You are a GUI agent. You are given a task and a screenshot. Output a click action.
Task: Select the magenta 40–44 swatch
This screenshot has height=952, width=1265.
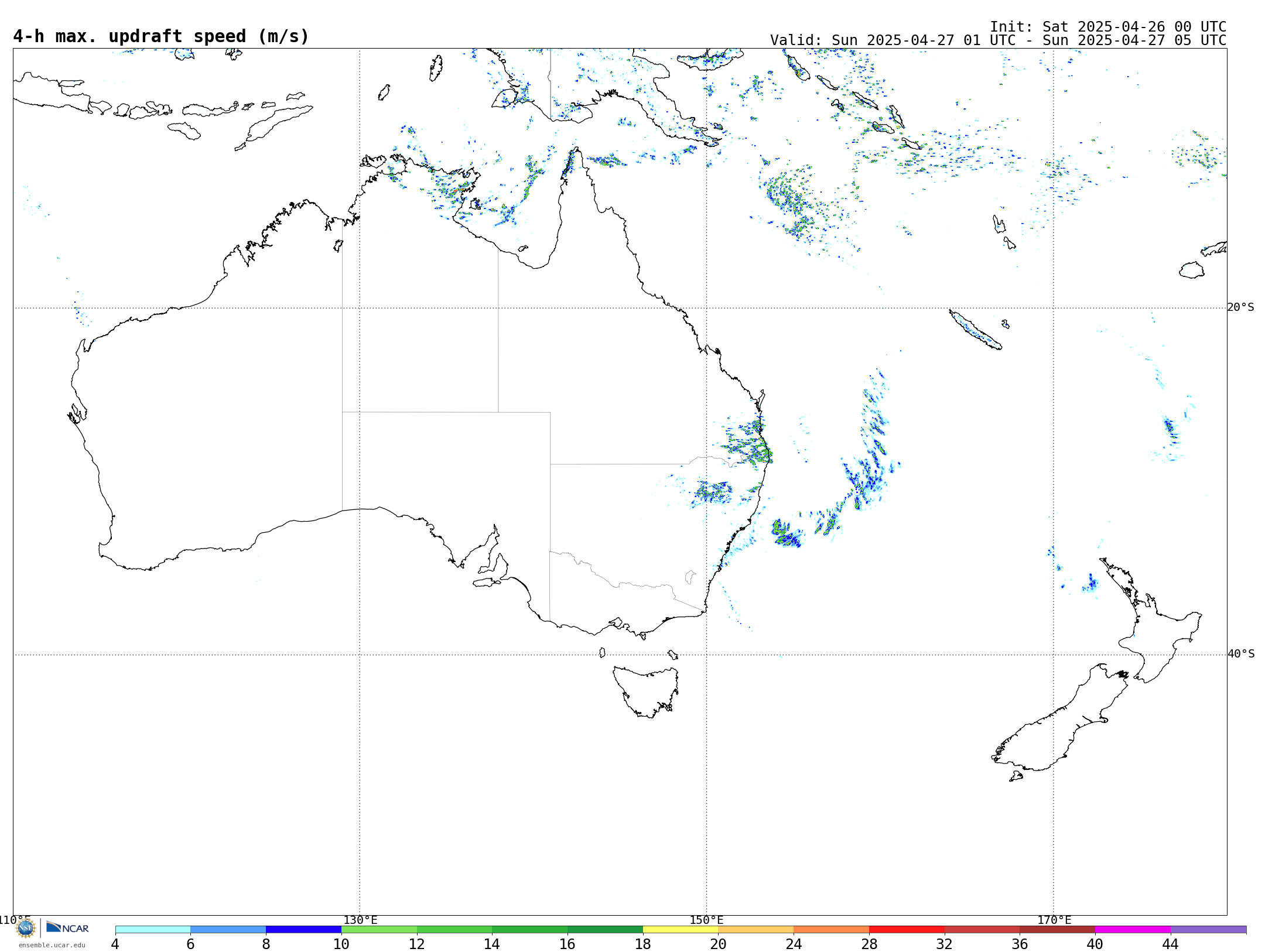(1133, 929)
